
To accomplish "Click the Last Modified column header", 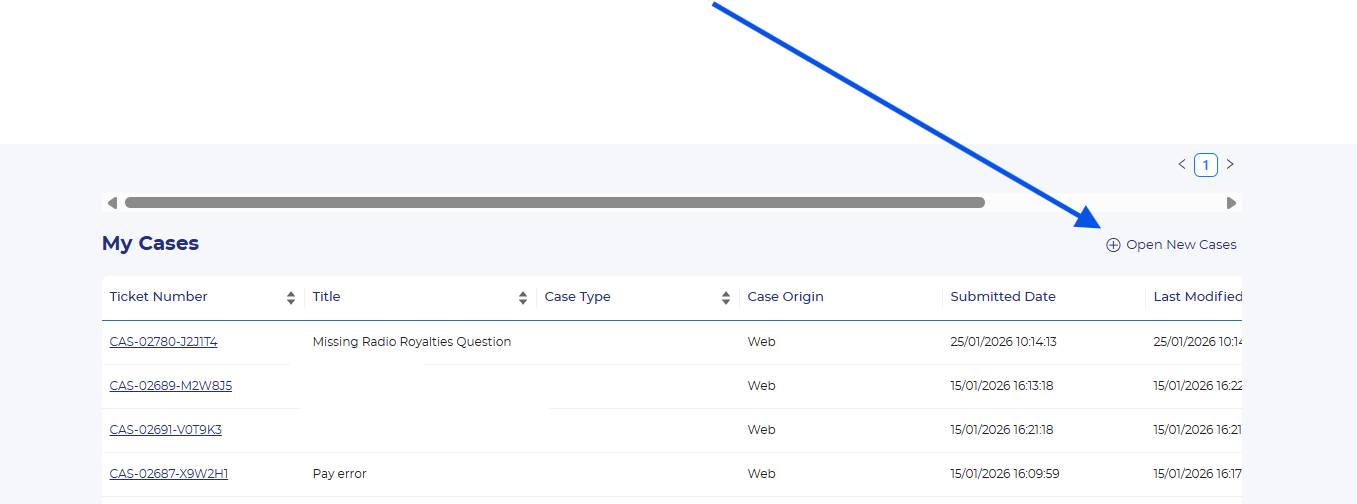I will click(1197, 297).
